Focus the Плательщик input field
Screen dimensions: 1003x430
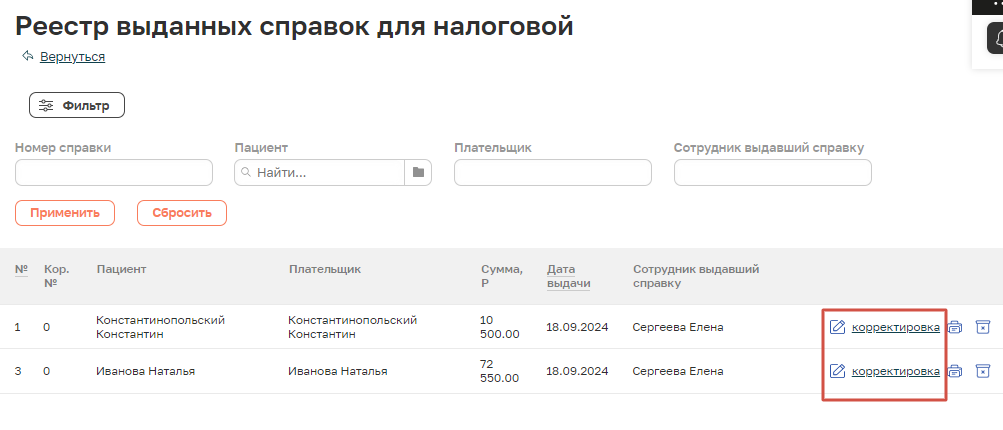(552, 173)
